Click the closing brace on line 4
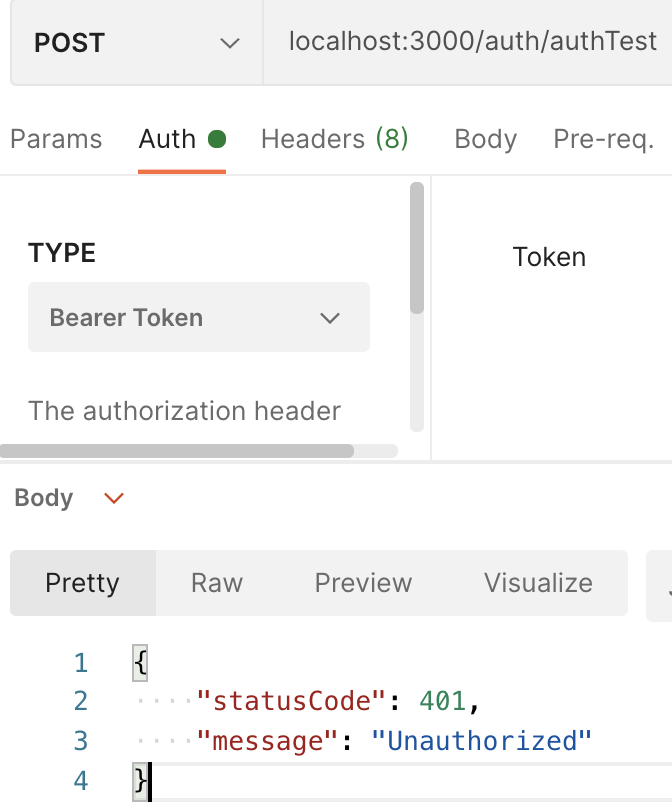This screenshot has width=672, height=808. [140, 781]
